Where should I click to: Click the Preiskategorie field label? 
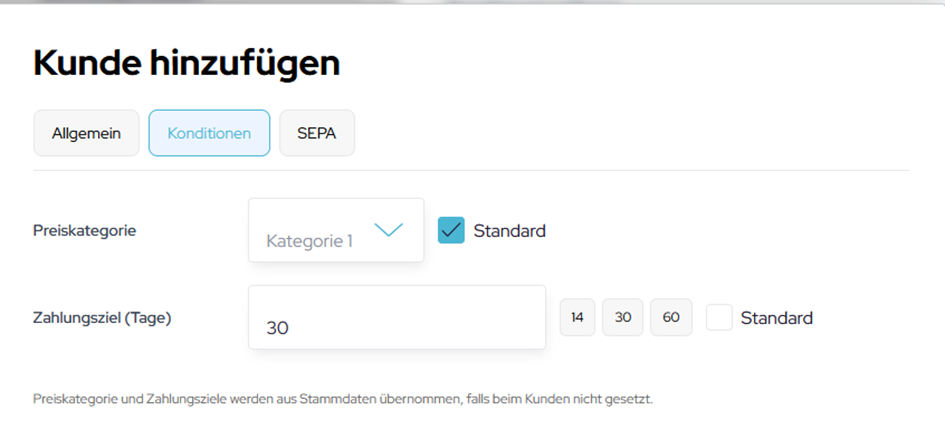coord(85,230)
